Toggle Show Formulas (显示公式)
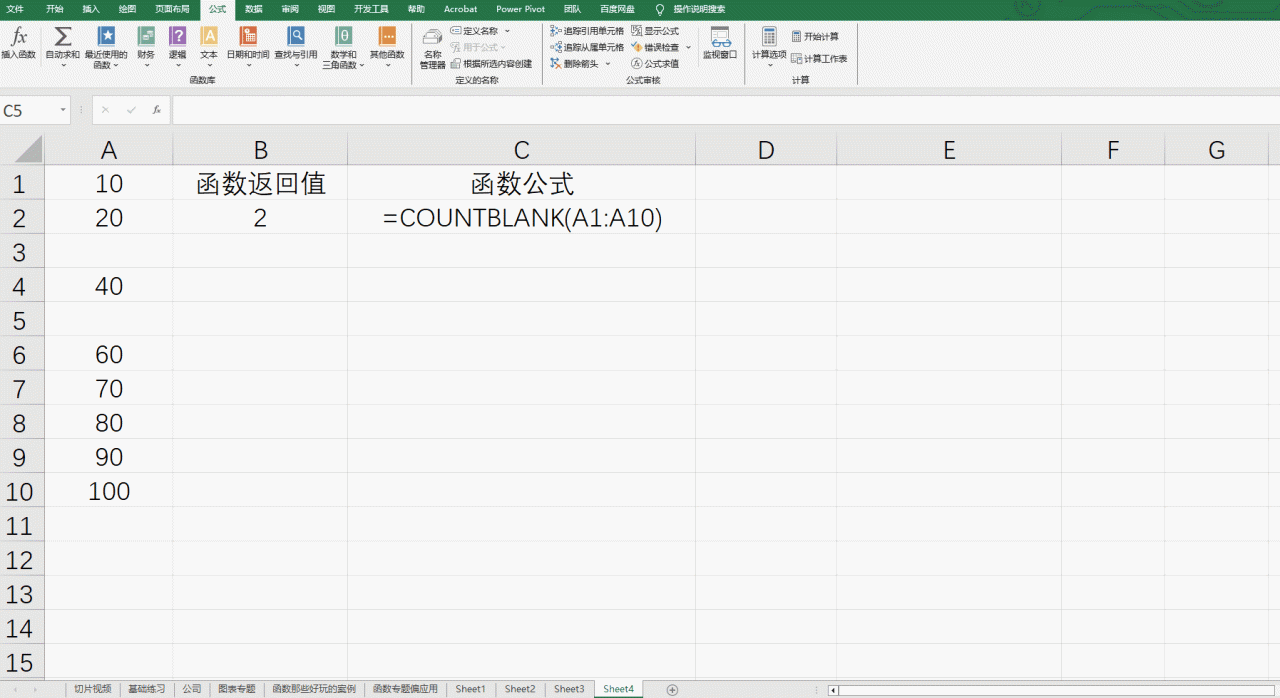Screen dimensions: 1280x698 pos(655,31)
